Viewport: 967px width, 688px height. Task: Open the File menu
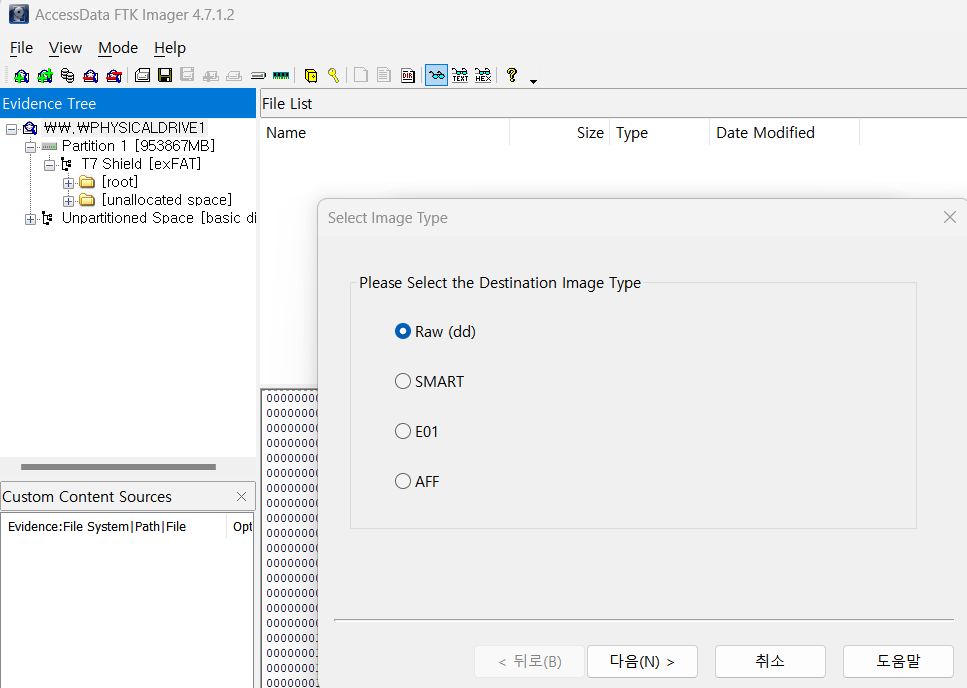click(x=22, y=48)
